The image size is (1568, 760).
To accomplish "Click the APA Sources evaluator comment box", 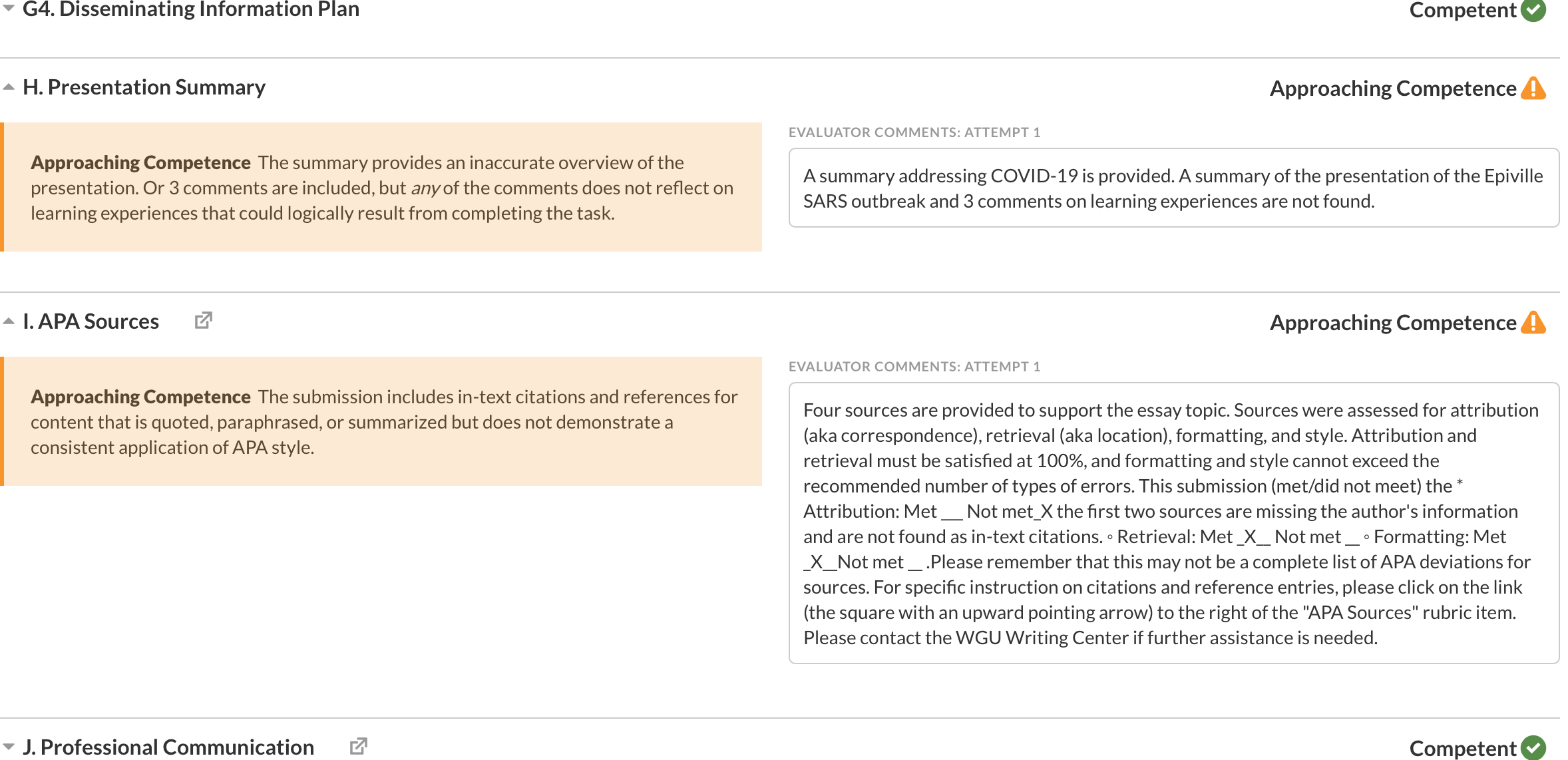I will coord(1173,523).
